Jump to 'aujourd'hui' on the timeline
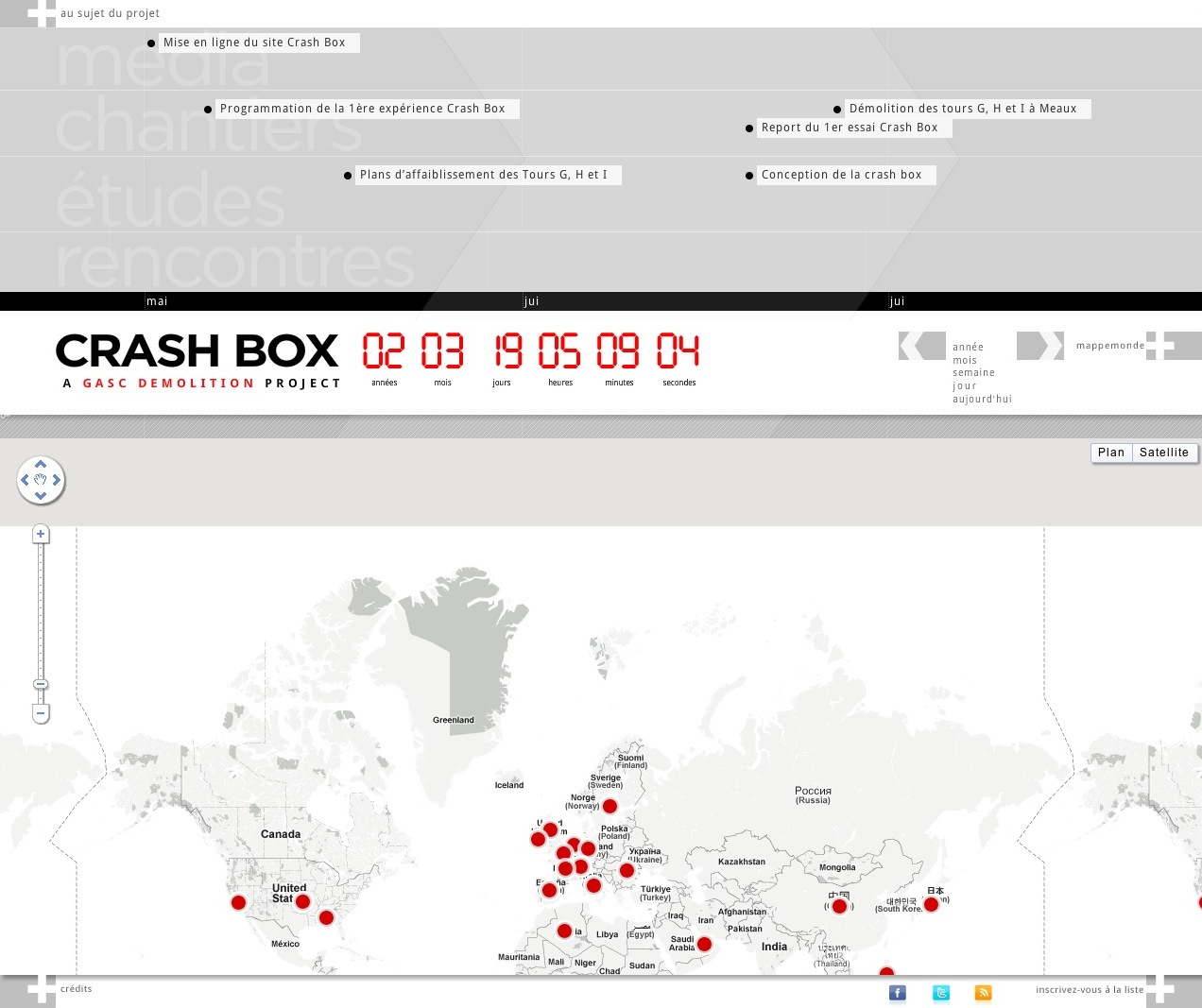Screen dimensions: 1202x1008 coord(982,400)
